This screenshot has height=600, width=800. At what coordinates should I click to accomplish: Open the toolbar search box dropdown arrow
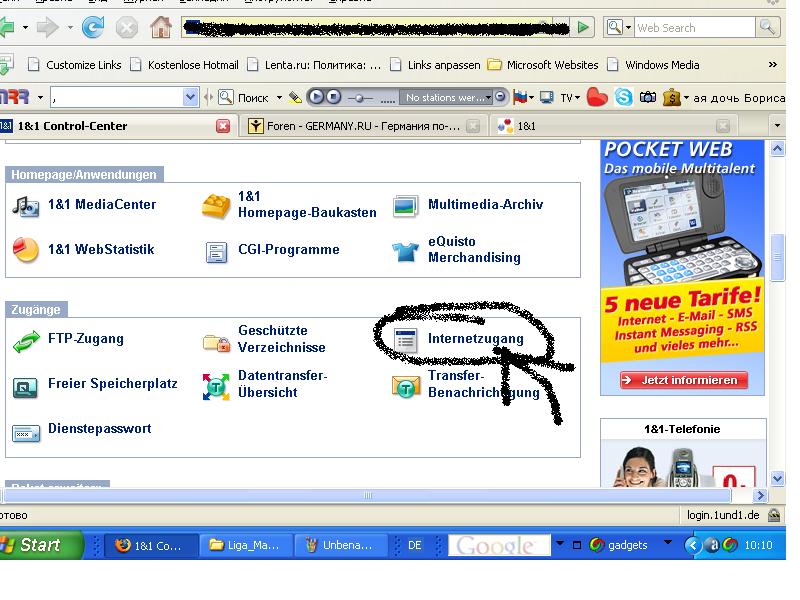pyautogui.click(x=190, y=97)
